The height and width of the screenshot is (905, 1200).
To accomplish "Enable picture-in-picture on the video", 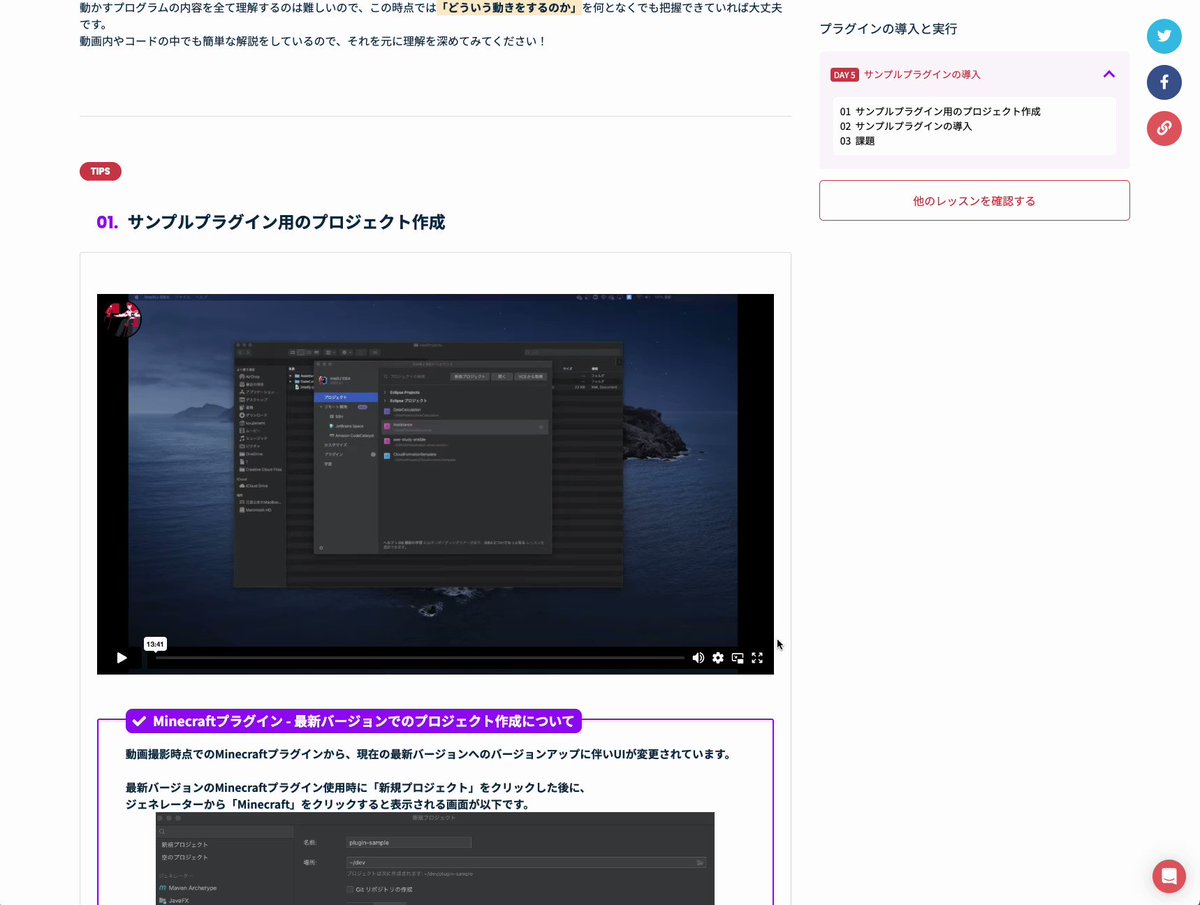I will 738,658.
